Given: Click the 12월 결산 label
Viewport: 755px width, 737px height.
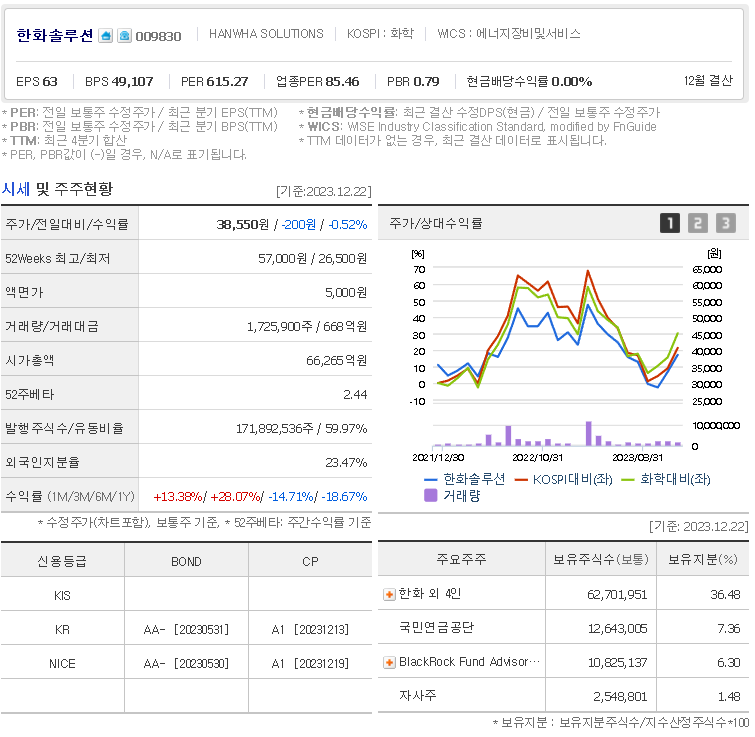Looking at the screenshot, I should 708,80.
